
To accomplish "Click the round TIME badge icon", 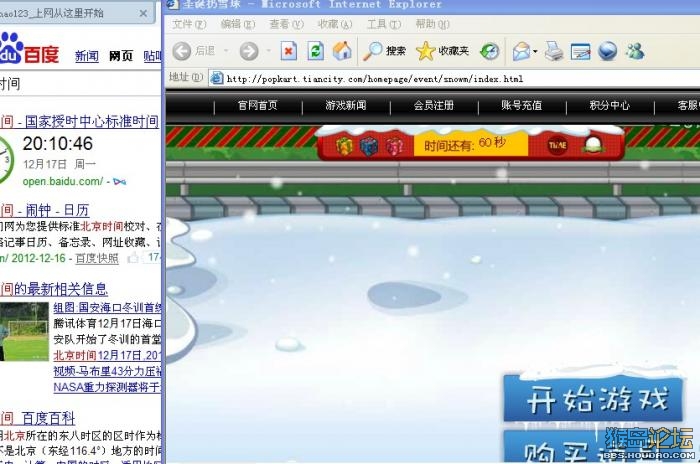I will pyautogui.click(x=557, y=146).
